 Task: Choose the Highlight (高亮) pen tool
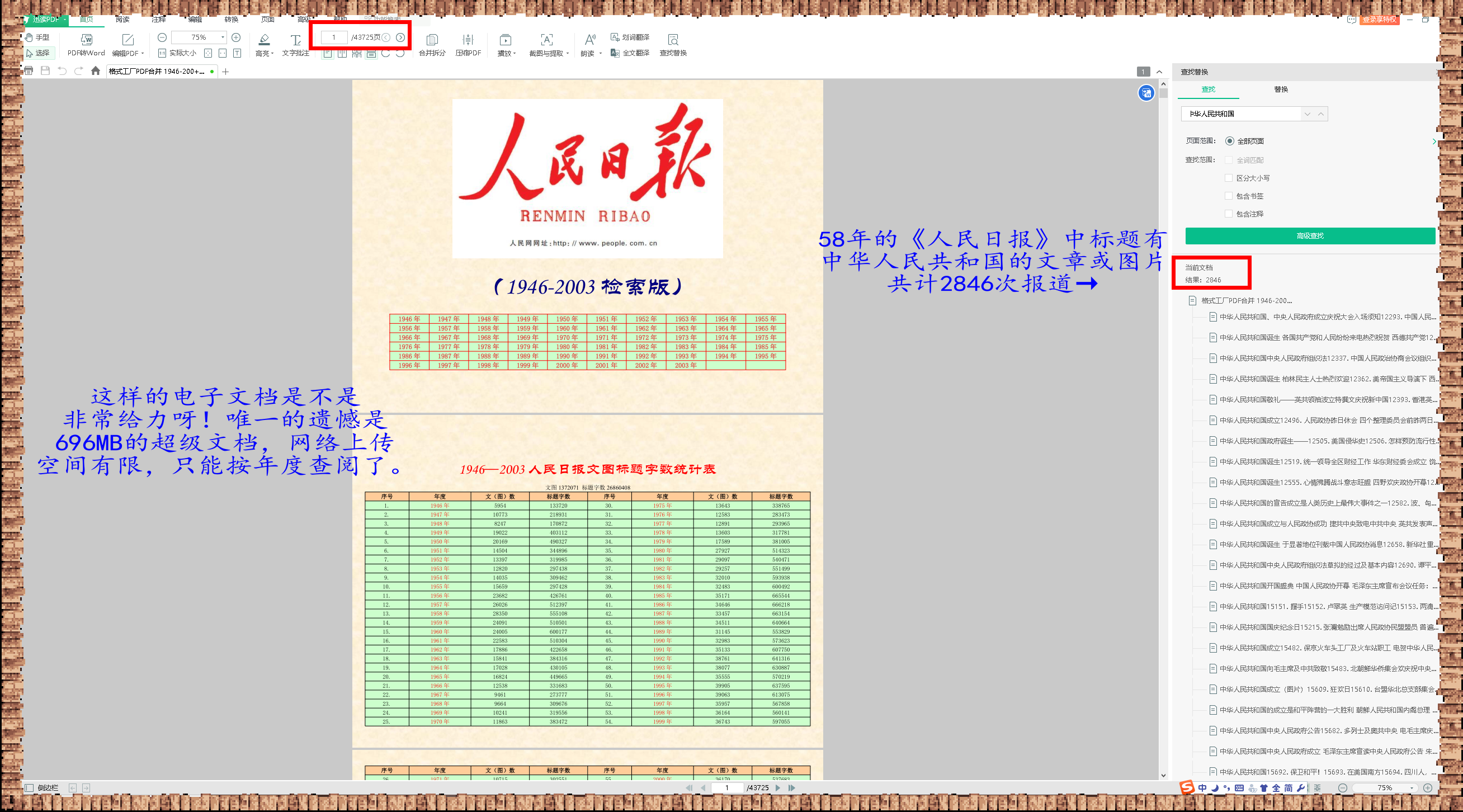[263, 40]
